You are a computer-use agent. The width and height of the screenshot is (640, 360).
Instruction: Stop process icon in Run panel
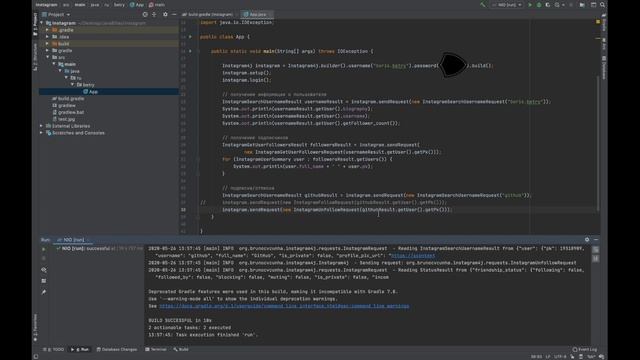(x=44, y=259)
